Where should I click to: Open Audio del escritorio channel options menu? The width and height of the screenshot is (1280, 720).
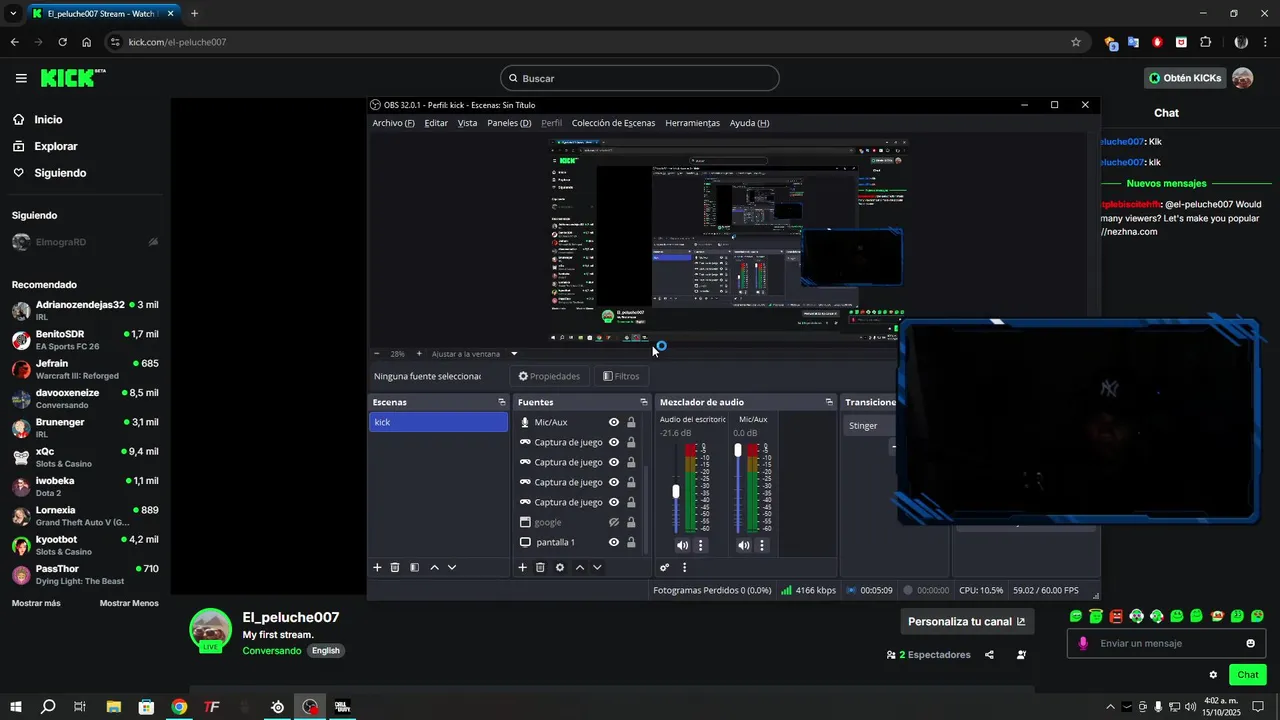coord(700,545)
